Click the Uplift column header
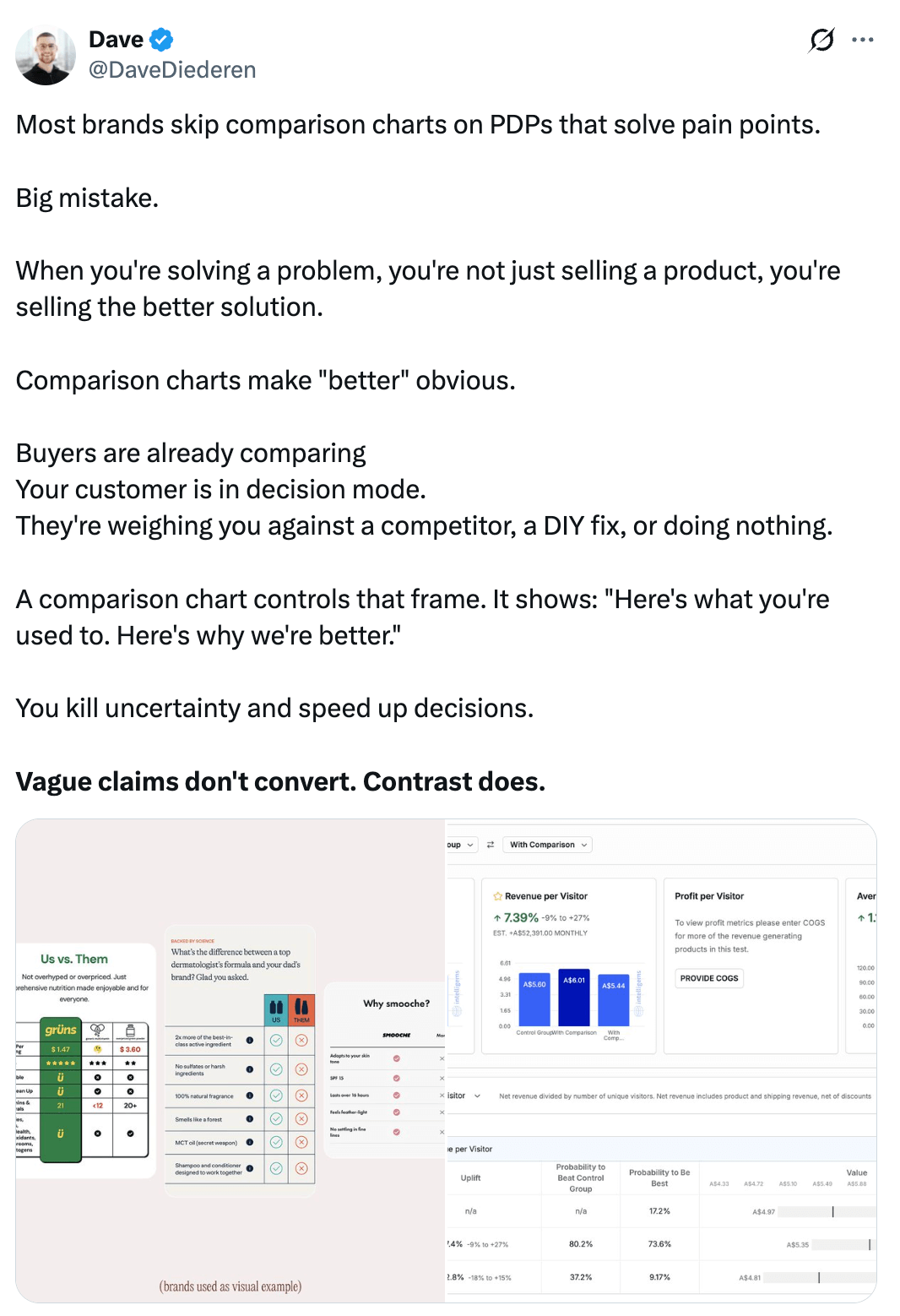Screen dimensions: 900x1316 point(470,1177)
